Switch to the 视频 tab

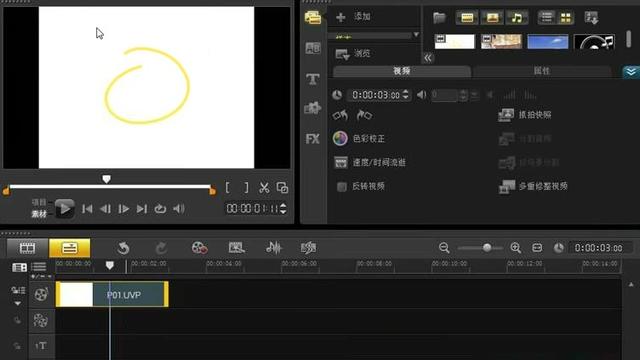[x=402, y=71]
